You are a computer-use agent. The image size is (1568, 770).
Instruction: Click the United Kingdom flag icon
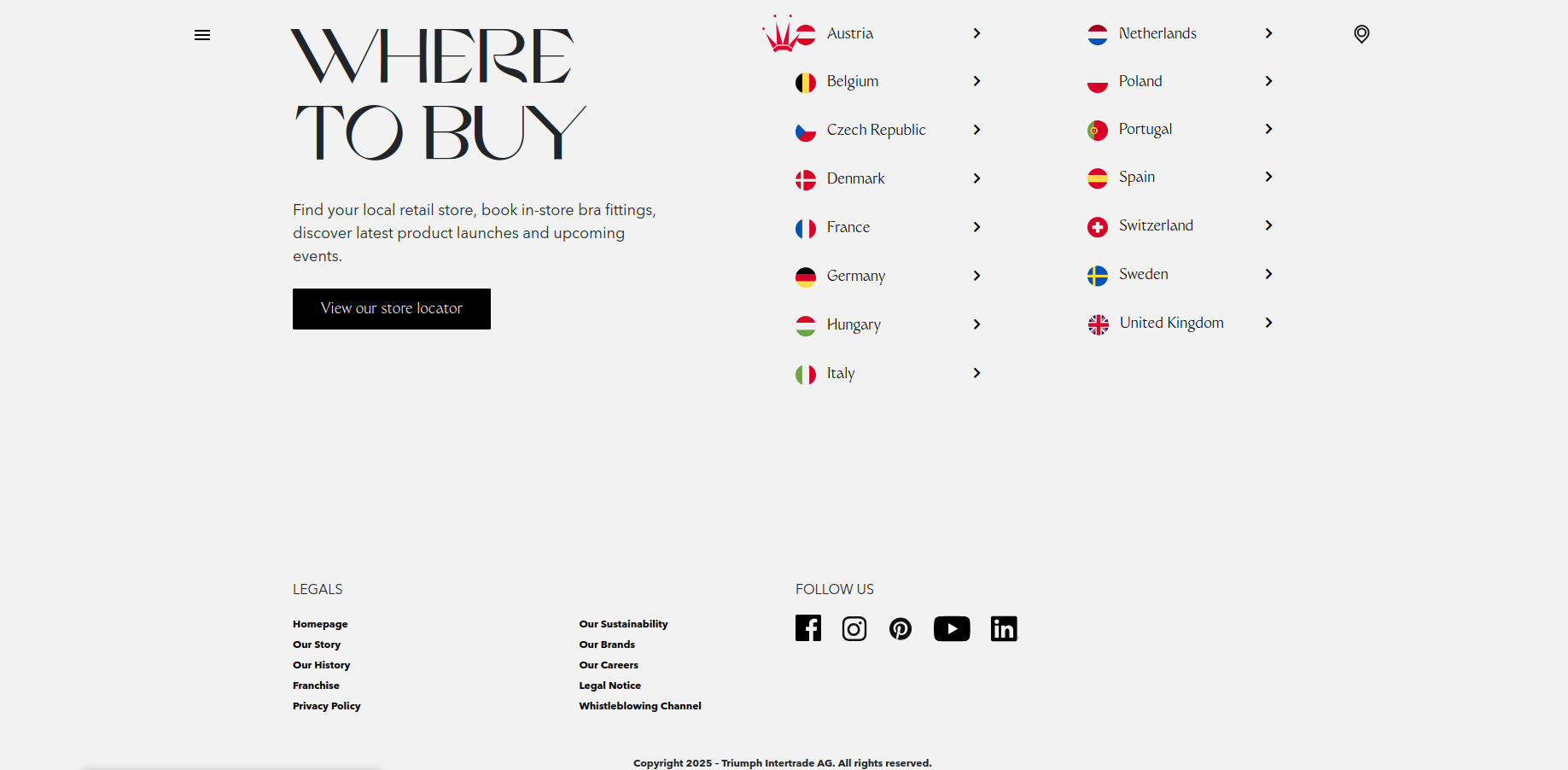click(x=1098, y=324)
